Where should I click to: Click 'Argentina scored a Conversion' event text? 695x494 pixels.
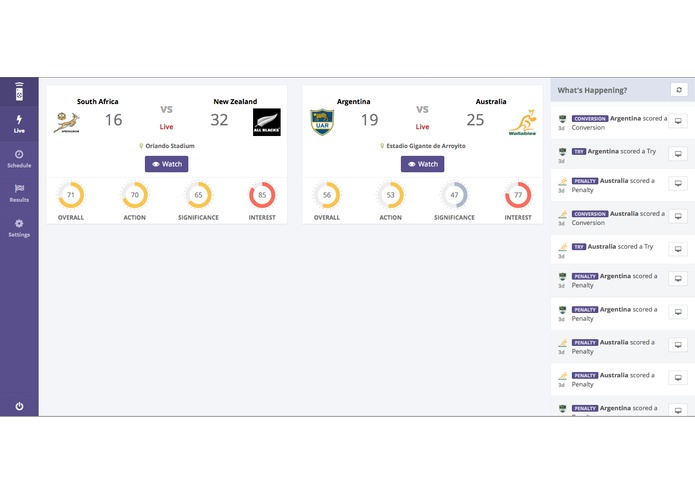[619, 123]
